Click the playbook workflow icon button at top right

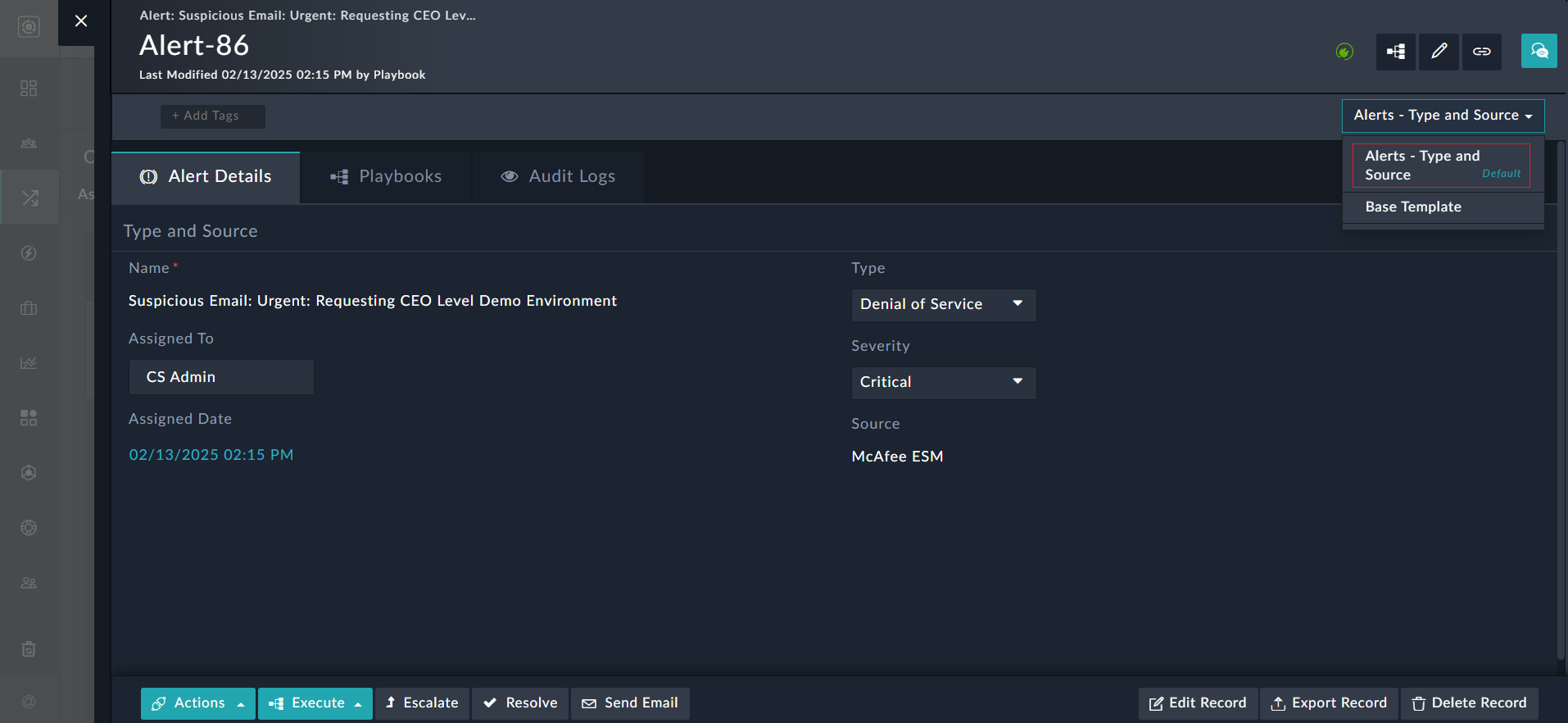(x=1396, y=52)
